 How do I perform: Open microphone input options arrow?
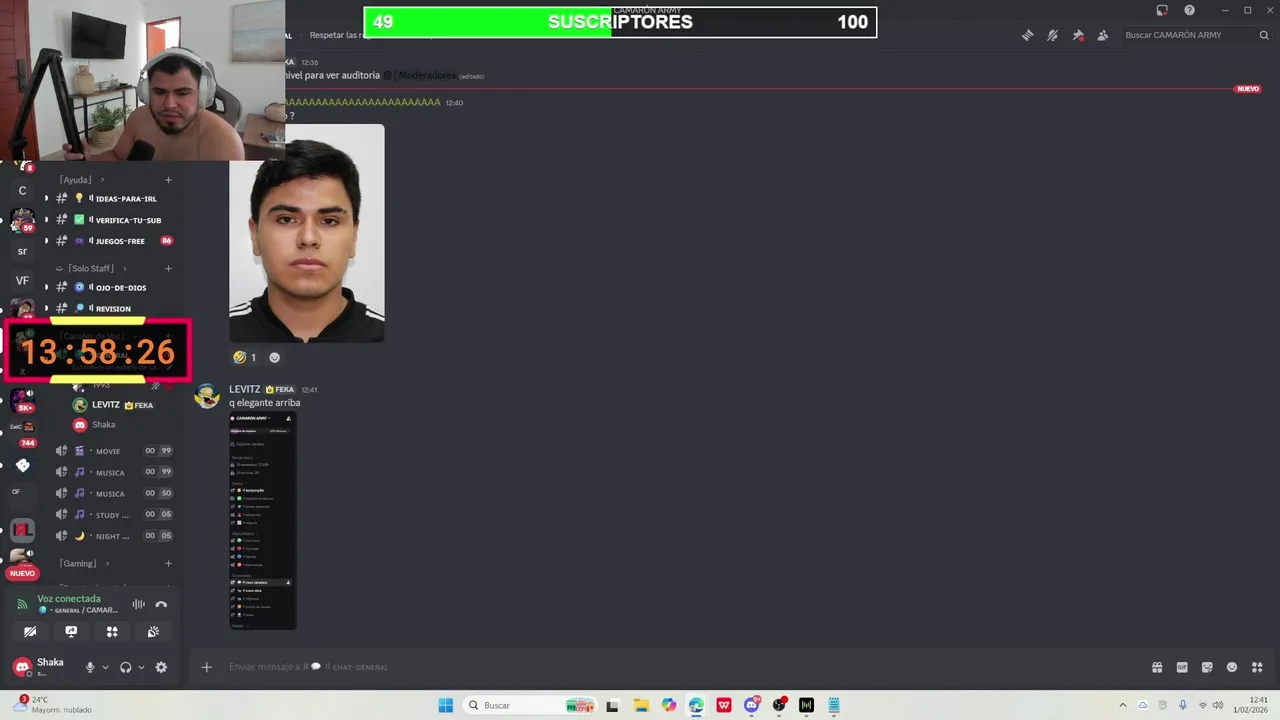coord(105,667)
